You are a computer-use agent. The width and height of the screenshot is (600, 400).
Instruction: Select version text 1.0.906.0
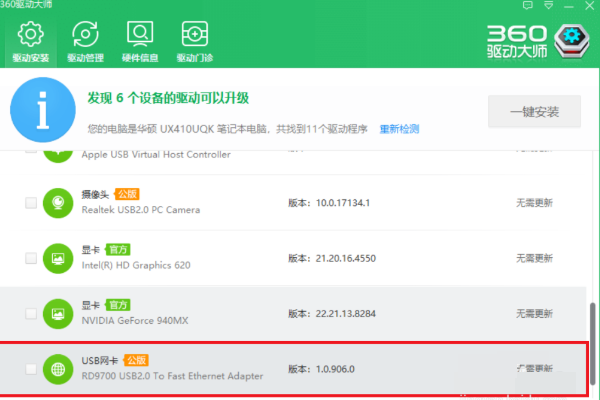click(x=335, y=369)
